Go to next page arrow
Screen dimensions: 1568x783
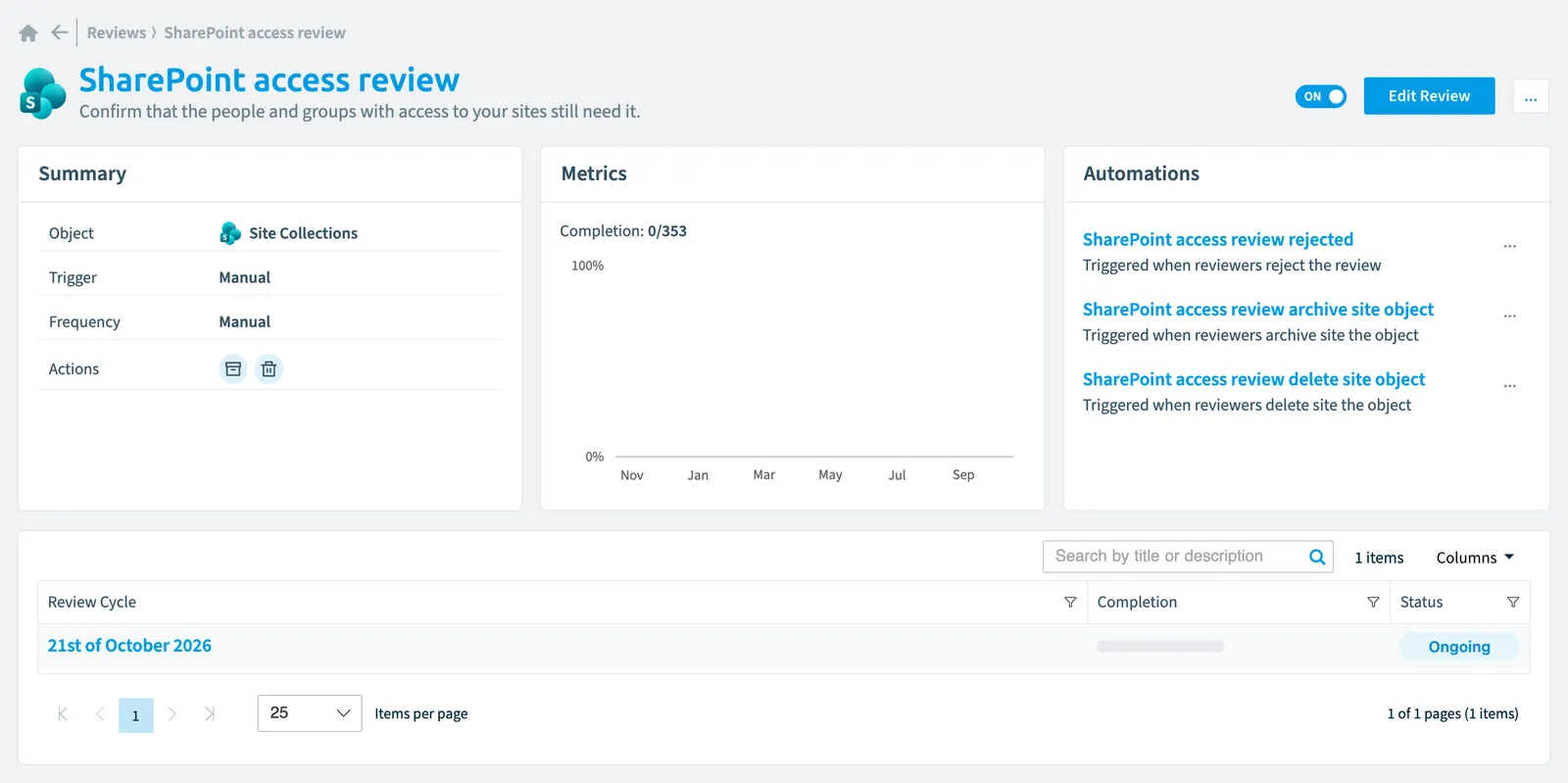coord(172,714)
